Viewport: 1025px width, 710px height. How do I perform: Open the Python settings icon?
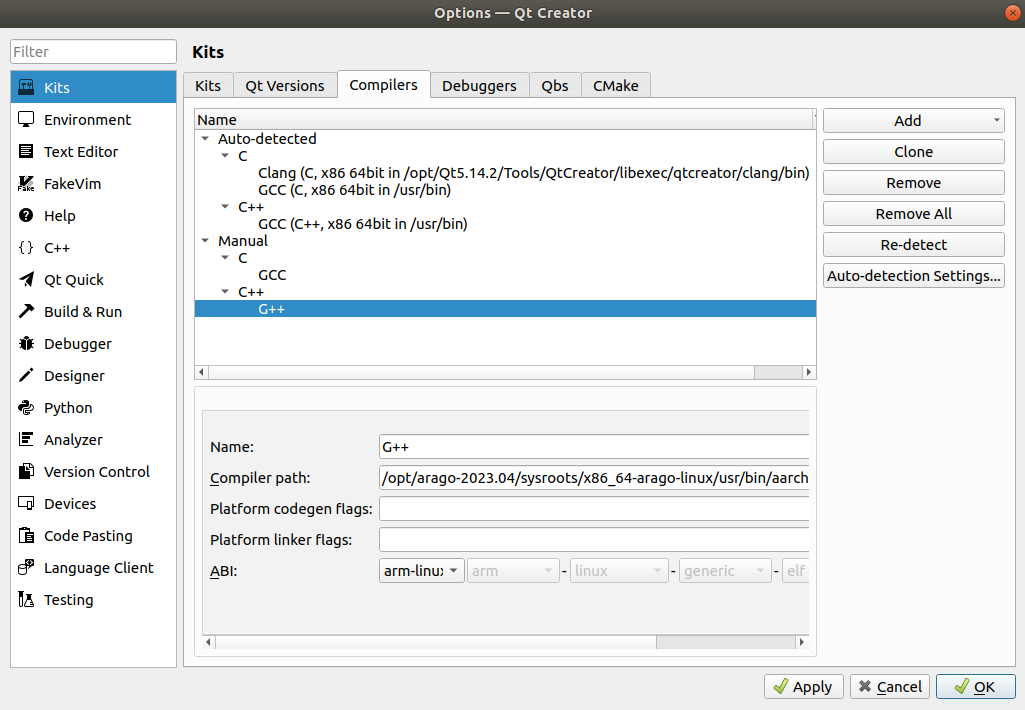27,408
